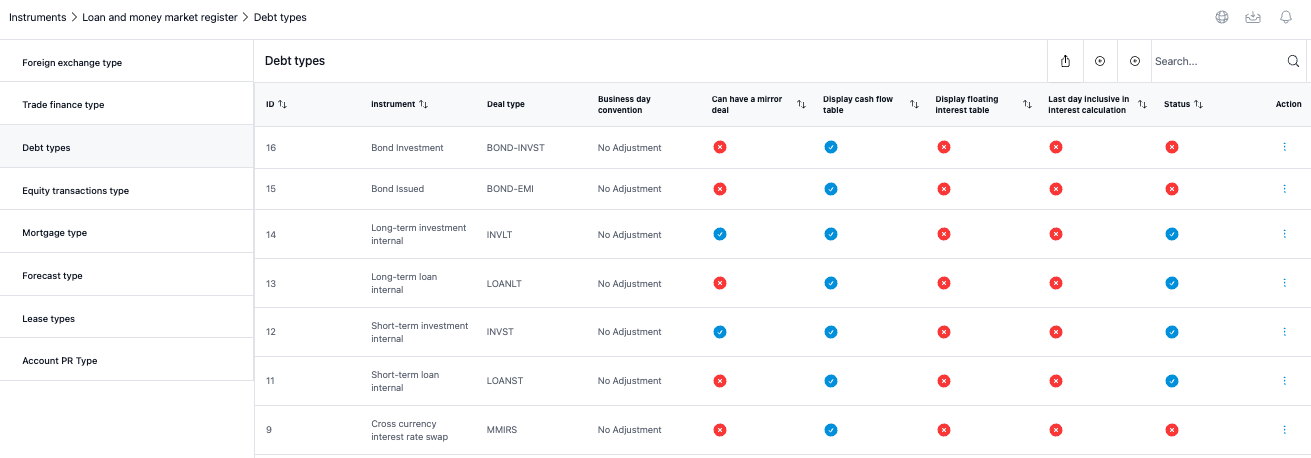This screenshot has width=1311, height=458.
Task: Click the export share icon in Debt types header
Action: [1065, 61]
